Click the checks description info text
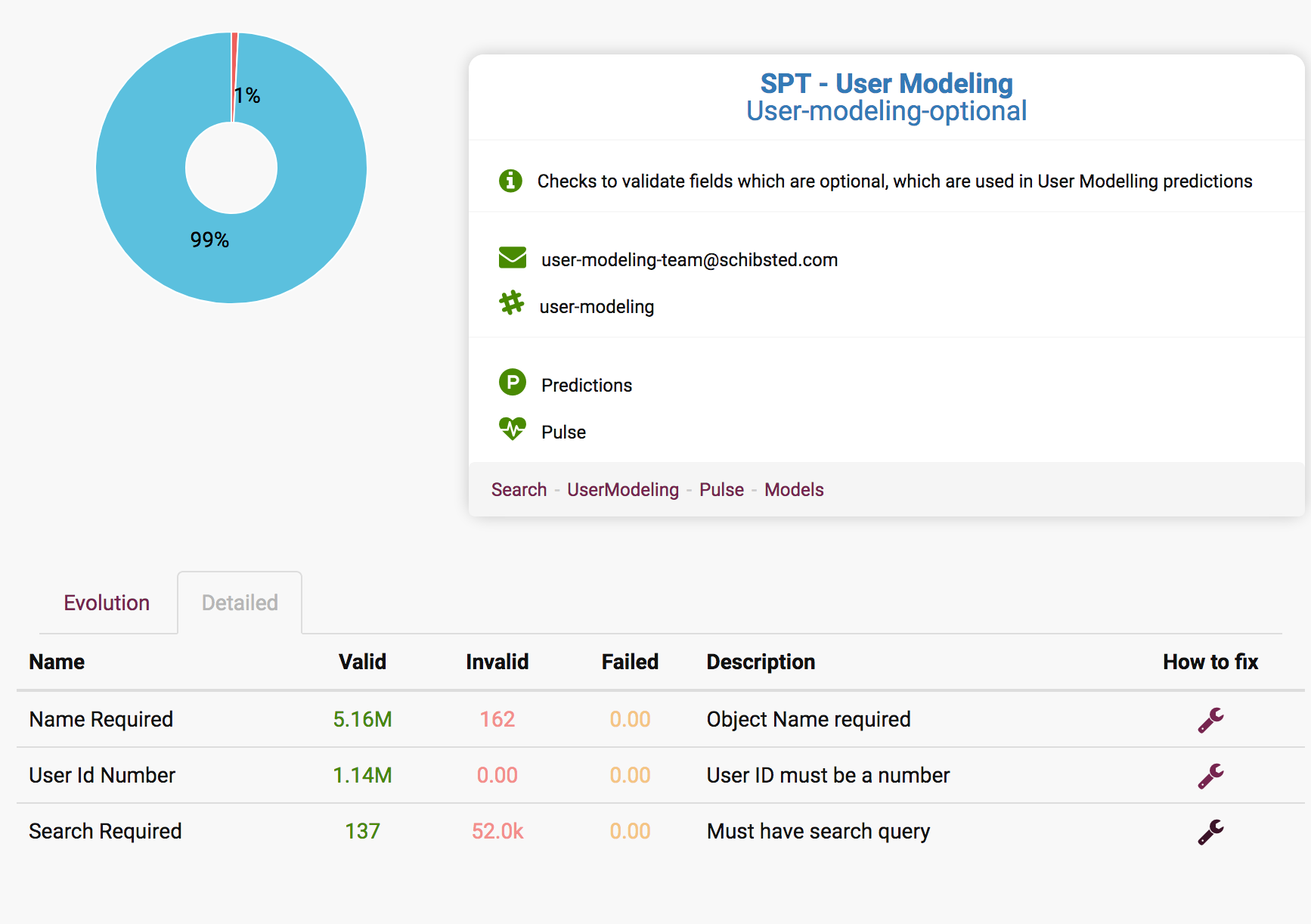This screenshot has width=1311, height=924. (894, 181)
